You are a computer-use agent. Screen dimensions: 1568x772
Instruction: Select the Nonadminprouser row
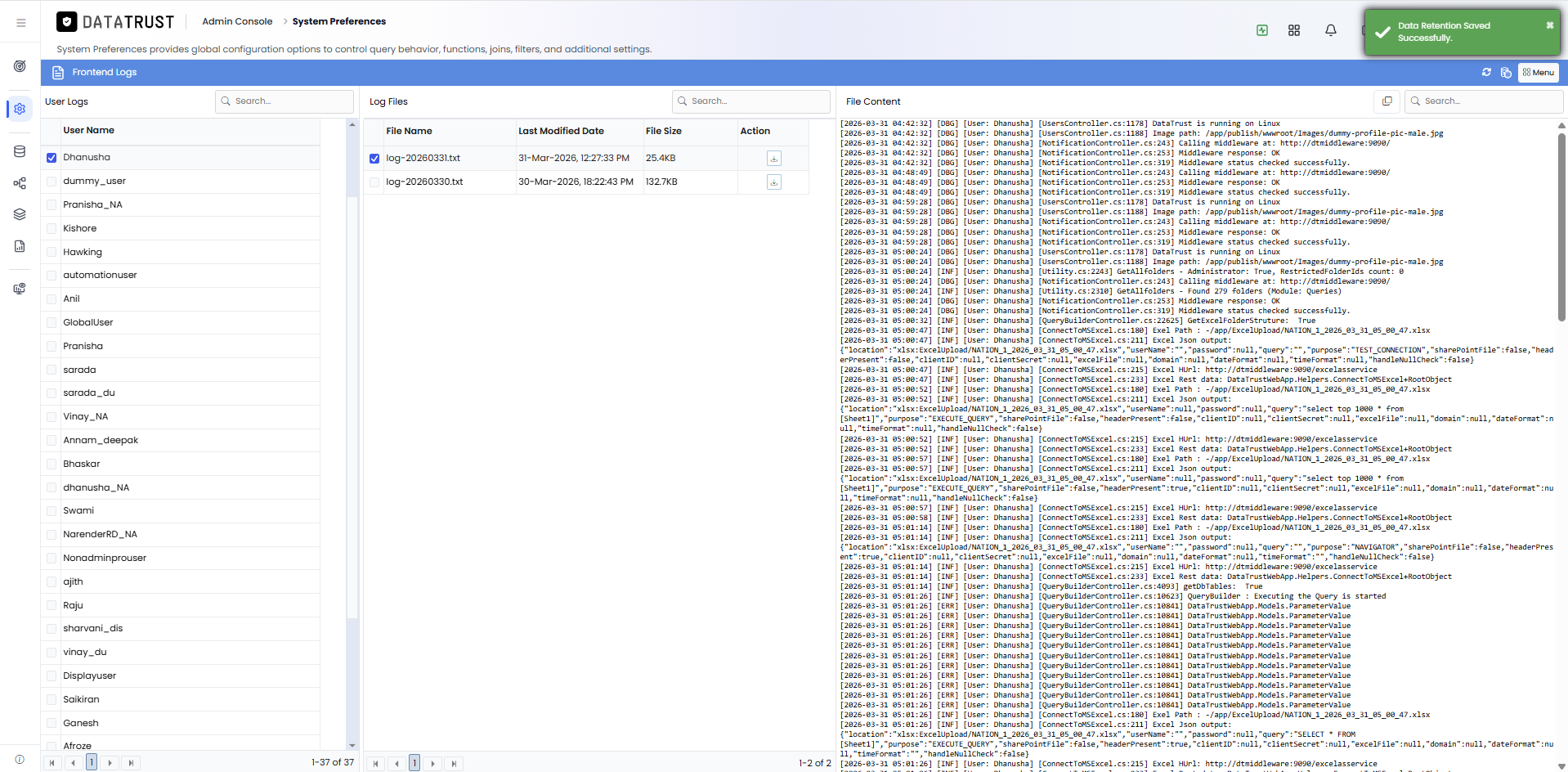coord(181,559)
